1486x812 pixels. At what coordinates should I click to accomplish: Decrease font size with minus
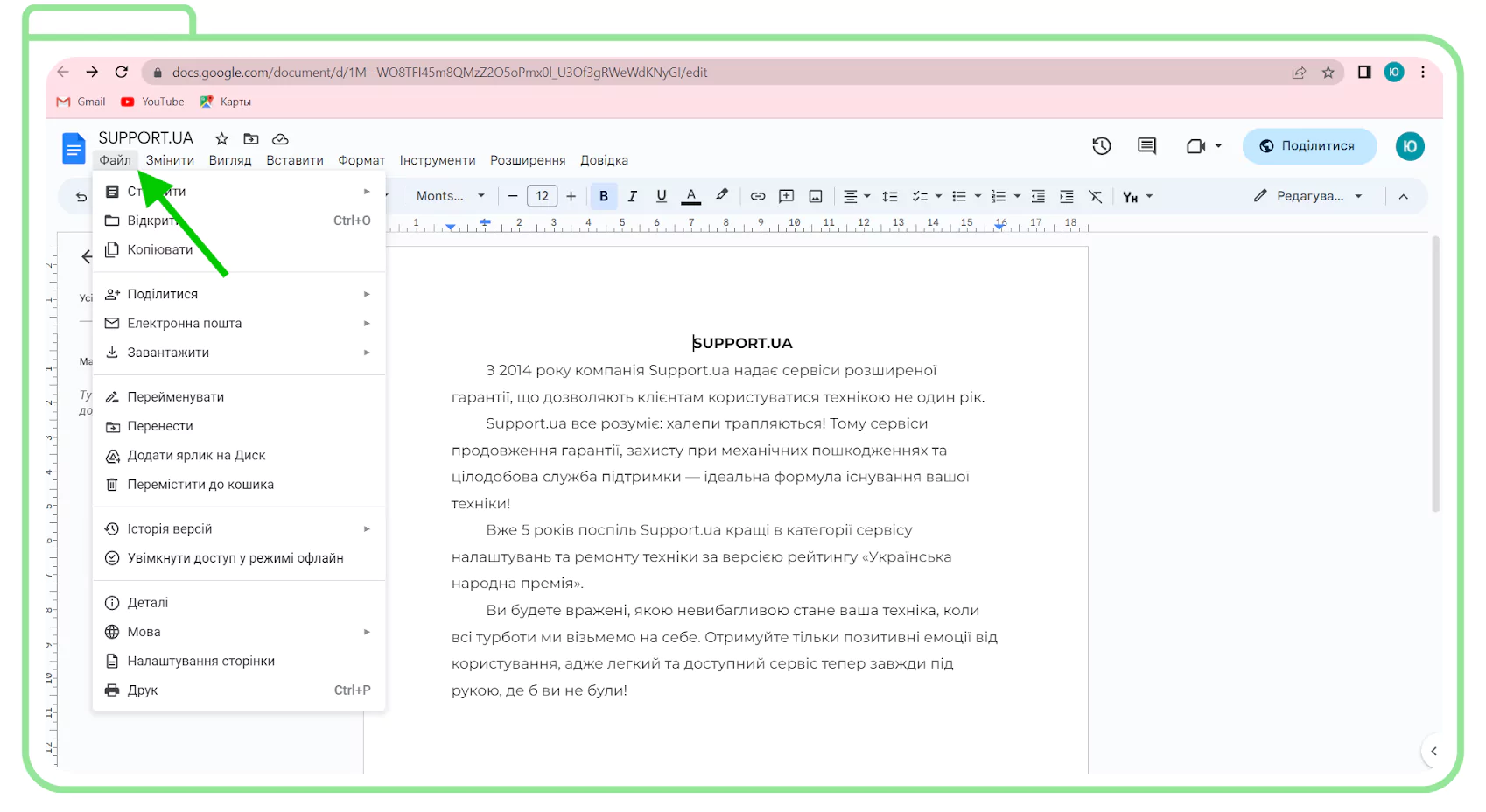pos(514,196)
